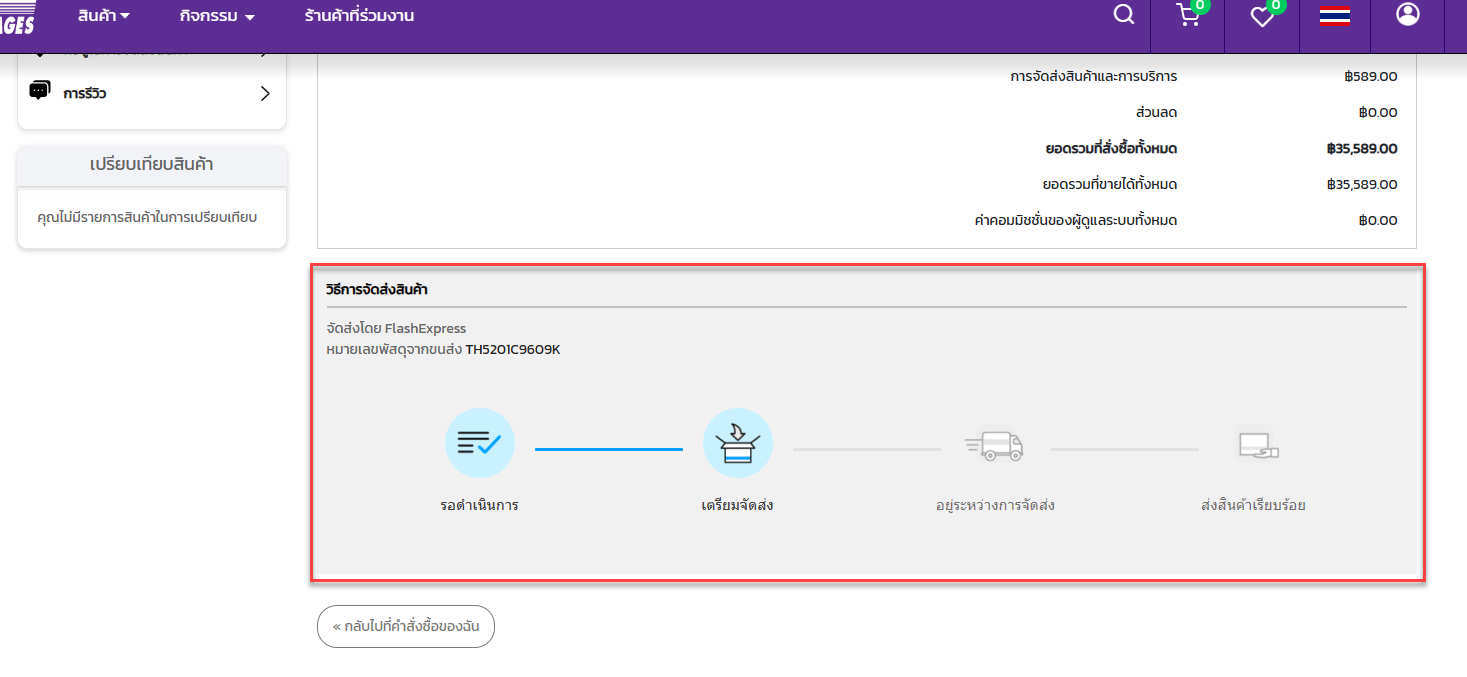Viewport: 1467px width, 677px height.
Task: Expand the chevron beside การรีวิว
Action: tap(265, 93)
